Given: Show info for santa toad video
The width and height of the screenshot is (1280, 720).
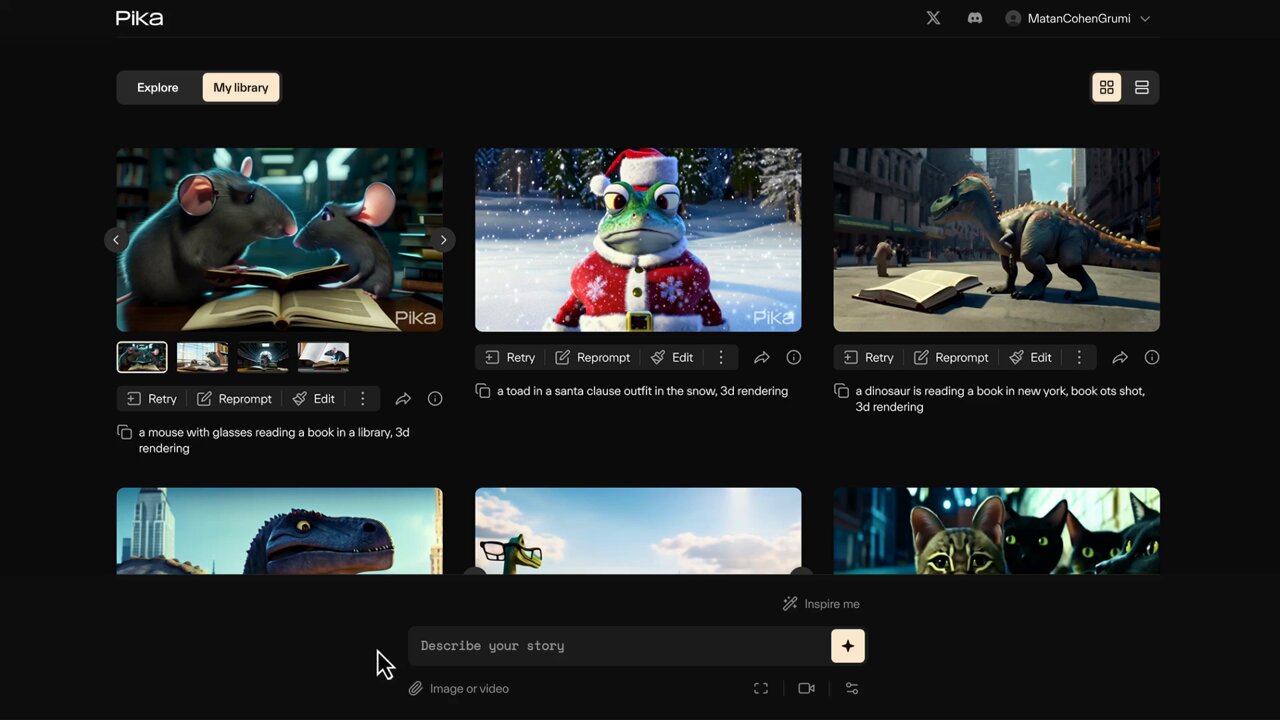Looking at the screenshot, I should coord(794,357).
